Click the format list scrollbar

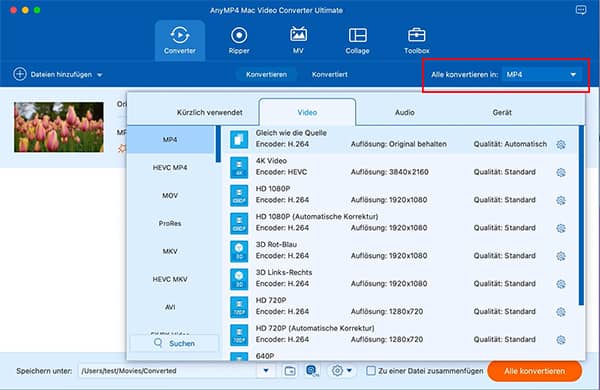pyautogui.click(x=218, y=144)
